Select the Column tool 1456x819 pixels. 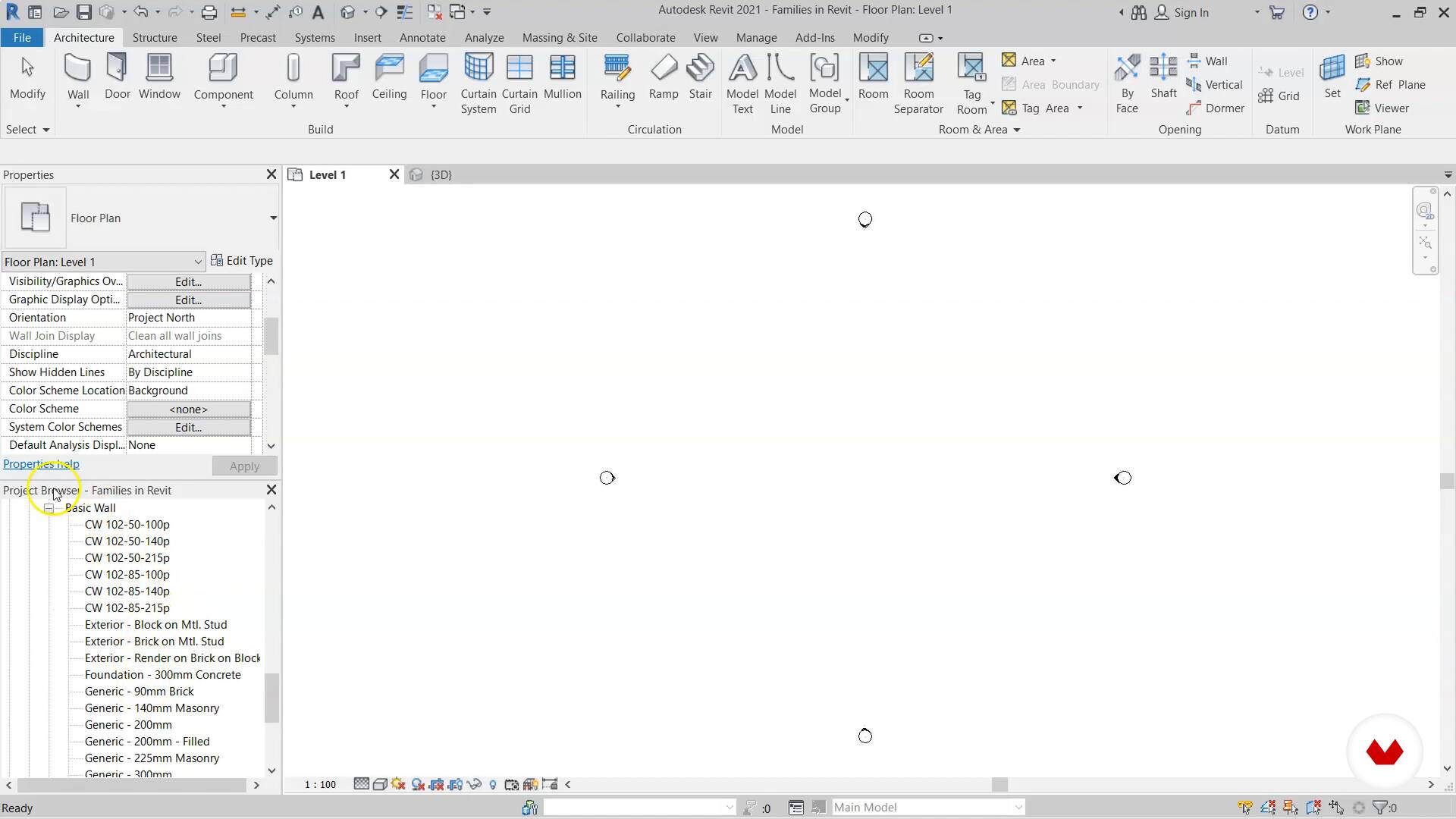tap(293, 78)
